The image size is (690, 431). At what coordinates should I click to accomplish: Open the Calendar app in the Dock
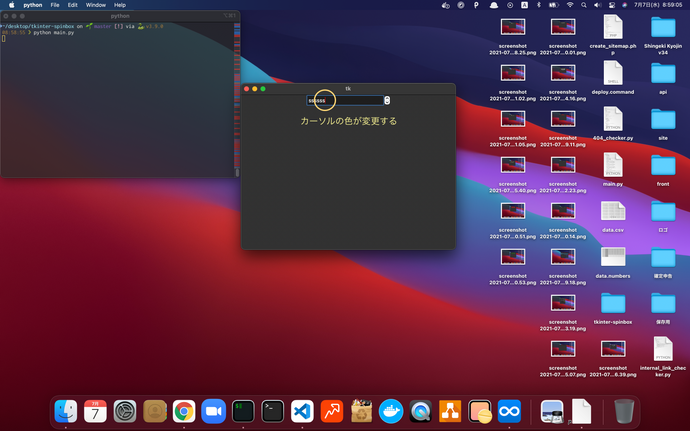pos(95,411)
